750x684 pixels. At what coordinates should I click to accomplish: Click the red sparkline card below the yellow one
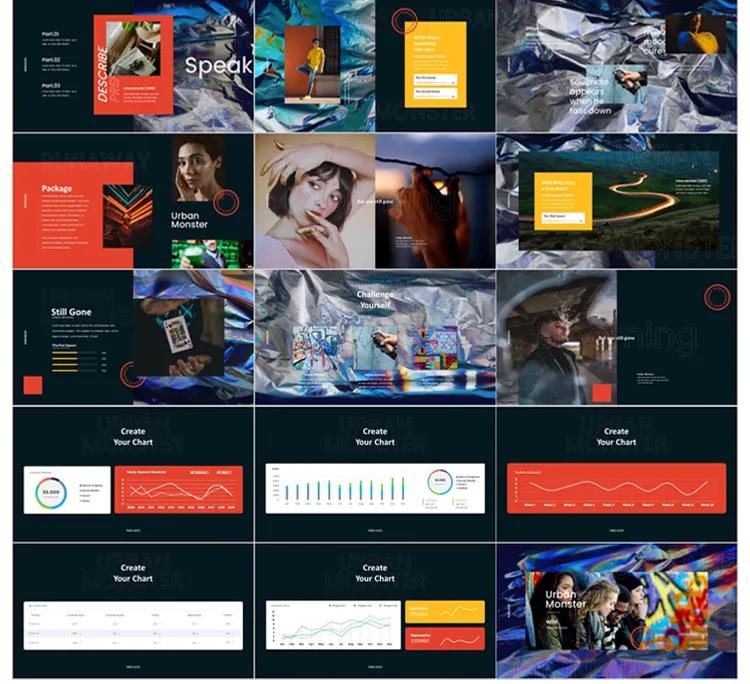(445, 639)
